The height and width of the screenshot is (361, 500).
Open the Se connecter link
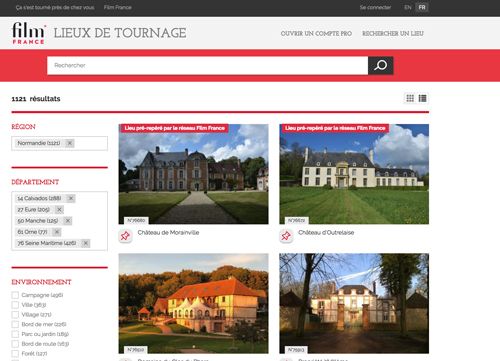point(375,7)
